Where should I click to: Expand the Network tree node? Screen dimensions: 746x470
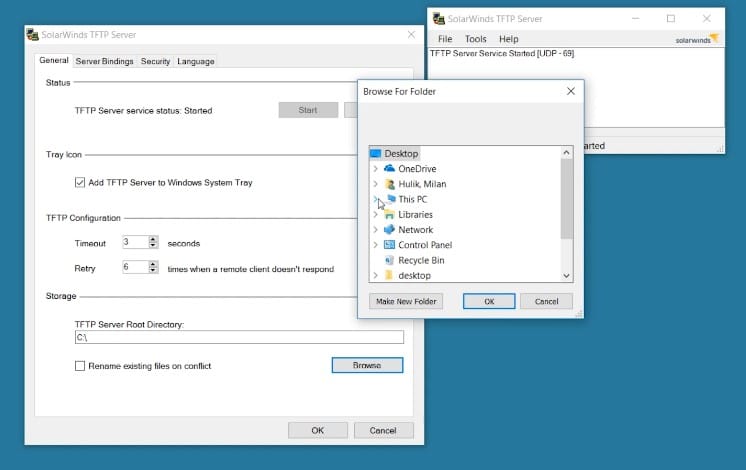pyautogui.click(x=375, y=230)
